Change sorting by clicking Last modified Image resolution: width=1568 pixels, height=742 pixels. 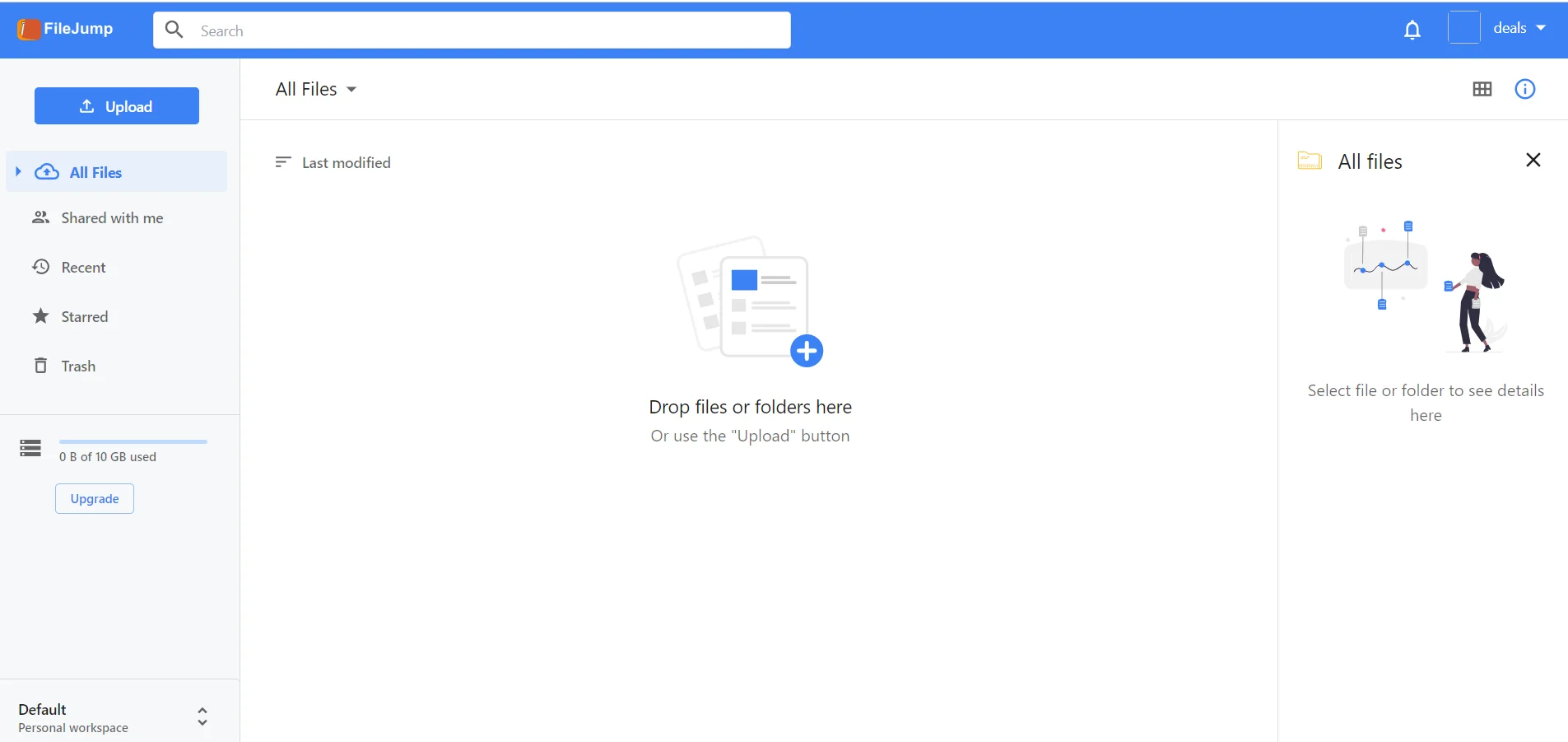[346, 162]
